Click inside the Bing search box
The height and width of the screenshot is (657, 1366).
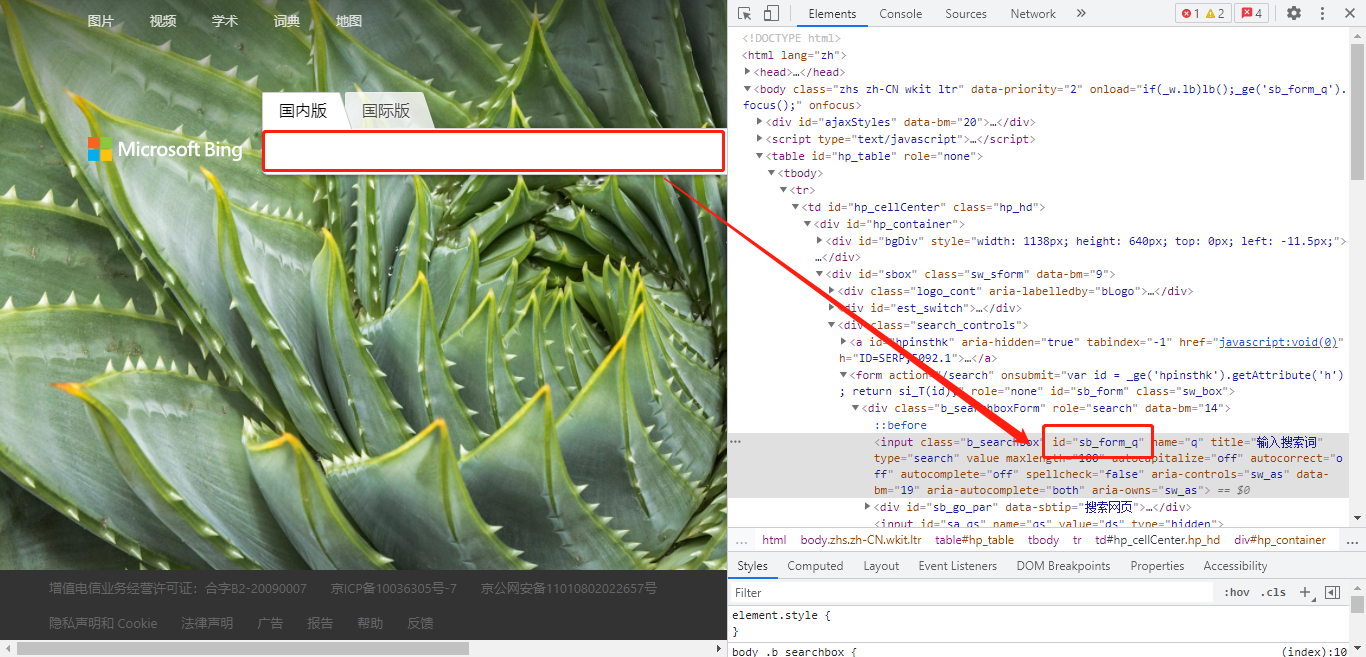pyautogui.click(x=493, y=151)
